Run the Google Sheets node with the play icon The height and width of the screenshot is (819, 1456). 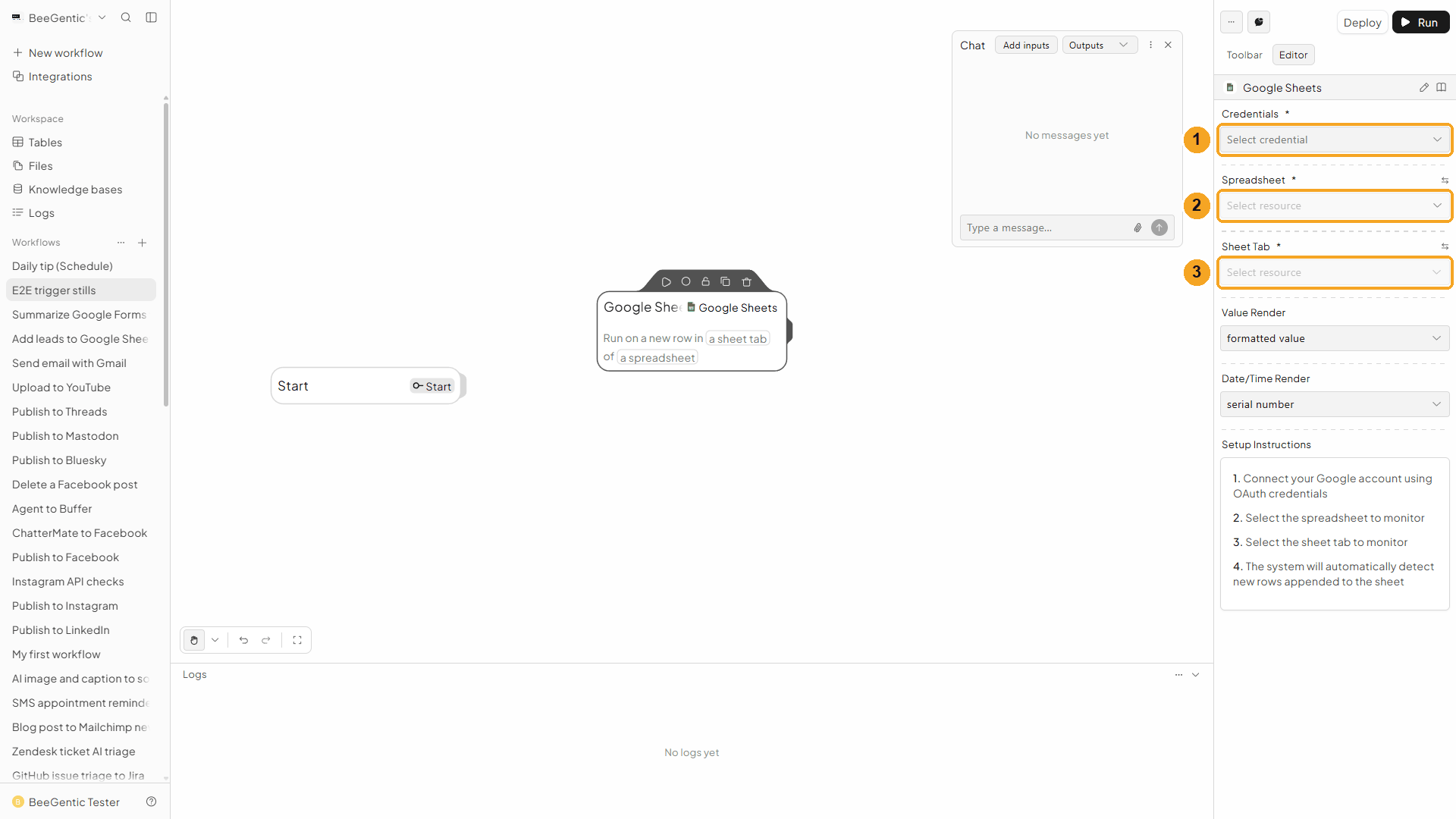click(666, 282)
